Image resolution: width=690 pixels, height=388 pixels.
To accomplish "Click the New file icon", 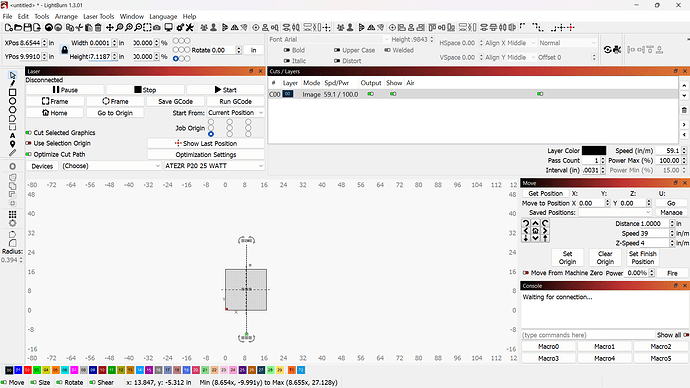I will (x=8, y=27).
